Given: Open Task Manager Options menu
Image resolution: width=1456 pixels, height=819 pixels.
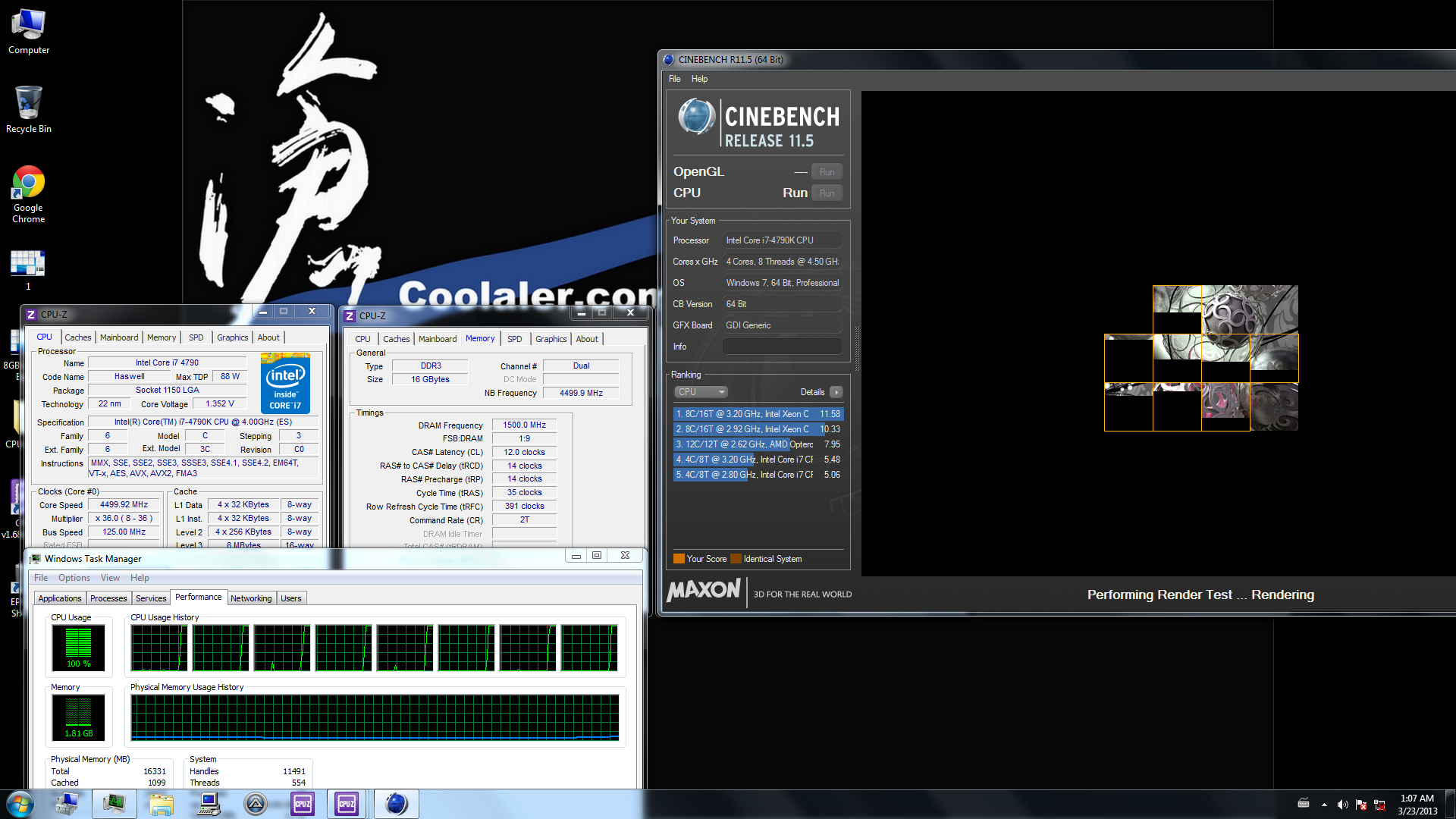Looking at the screenshot, I should [x=74, y=578].
